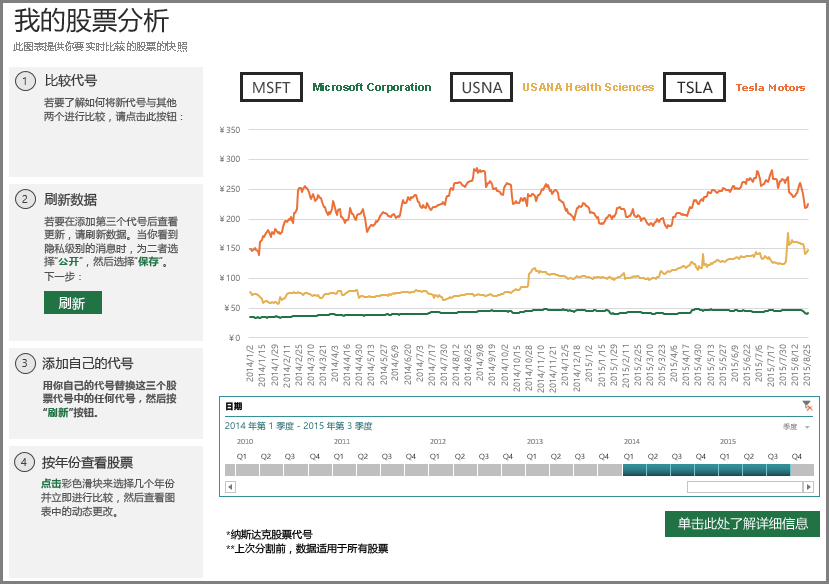Click the 比较代号 step heading
This screenshot has height=584, width=829.
70,81
